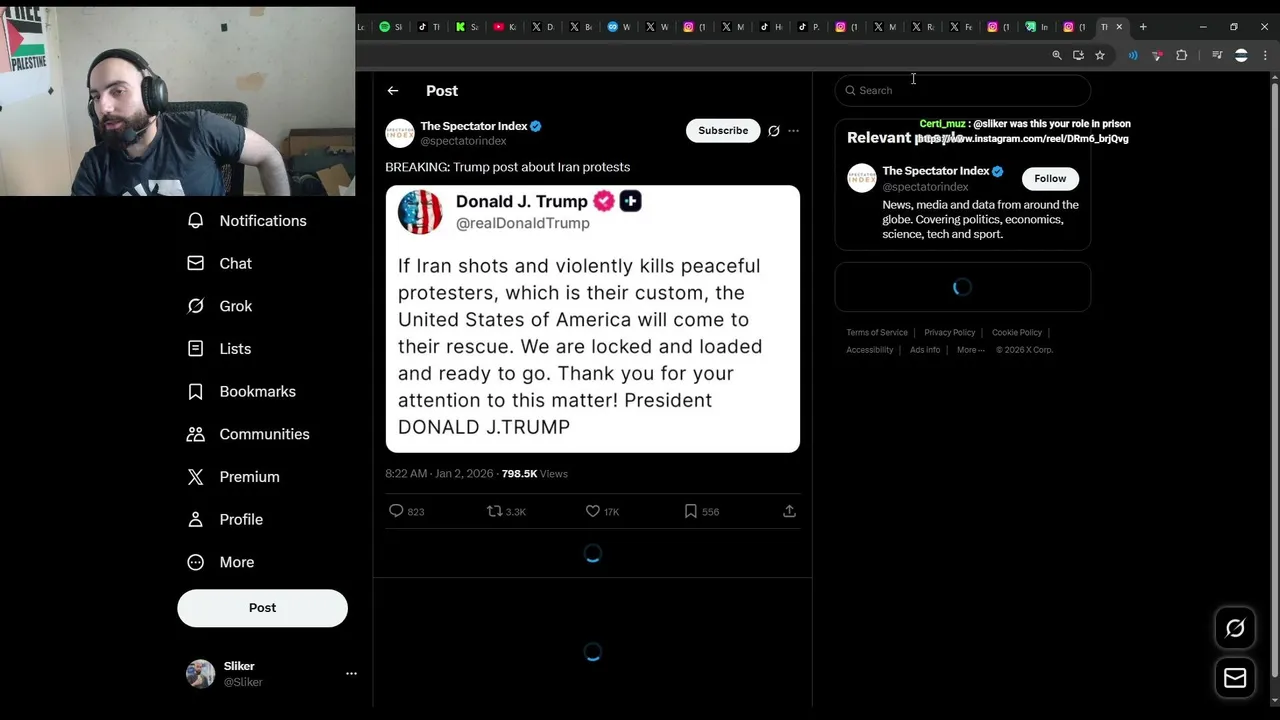This screenshot has width=1280, height=720.
Task: Select Bookmarks in the navigation menu
Action: click(257, 391)
